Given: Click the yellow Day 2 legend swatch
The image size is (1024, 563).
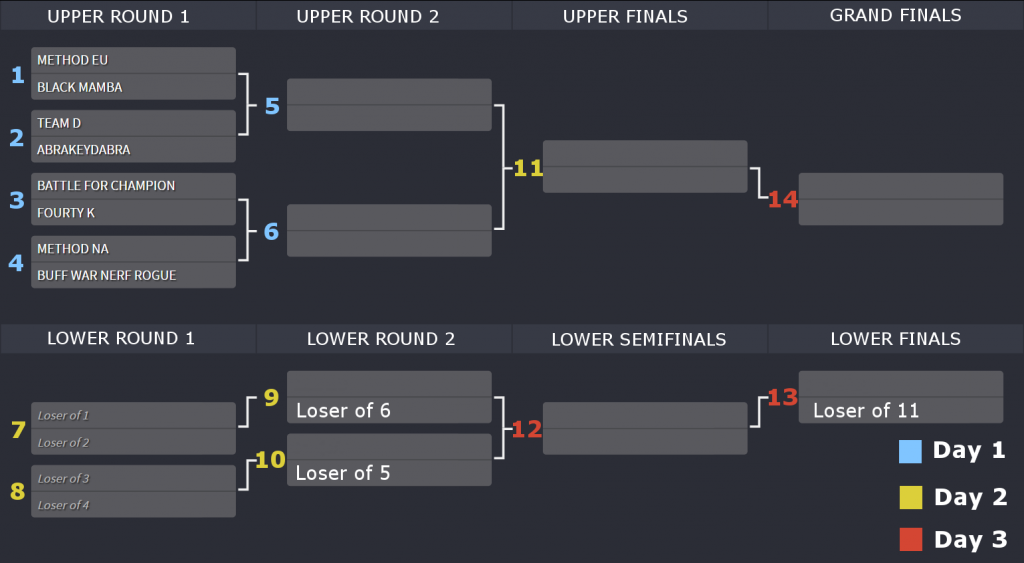Looking at the screenshot, I should point(910,498).
